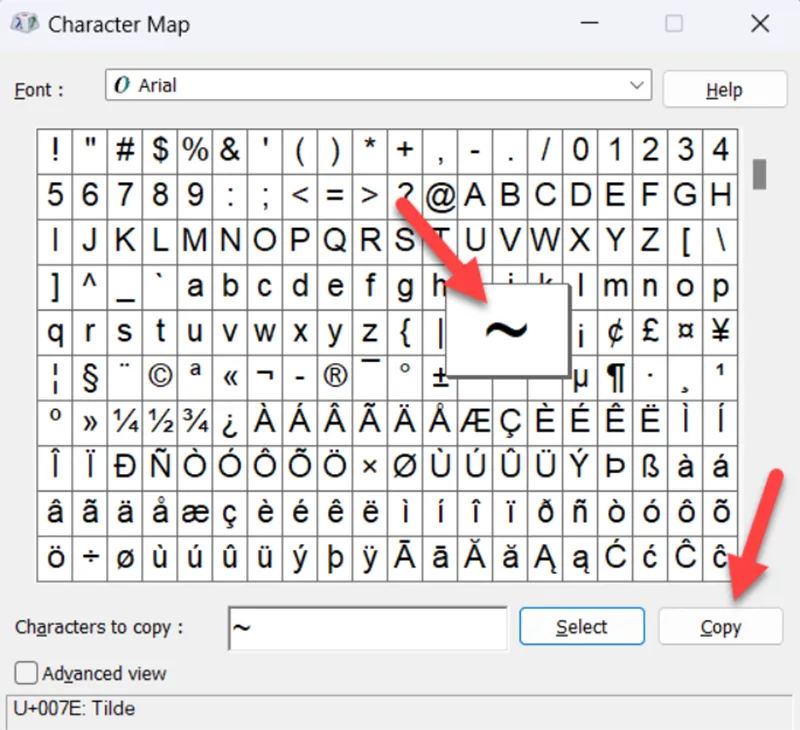800x730 pixels.
Task: Select the left guillemet « character
Action: (230, 378)
